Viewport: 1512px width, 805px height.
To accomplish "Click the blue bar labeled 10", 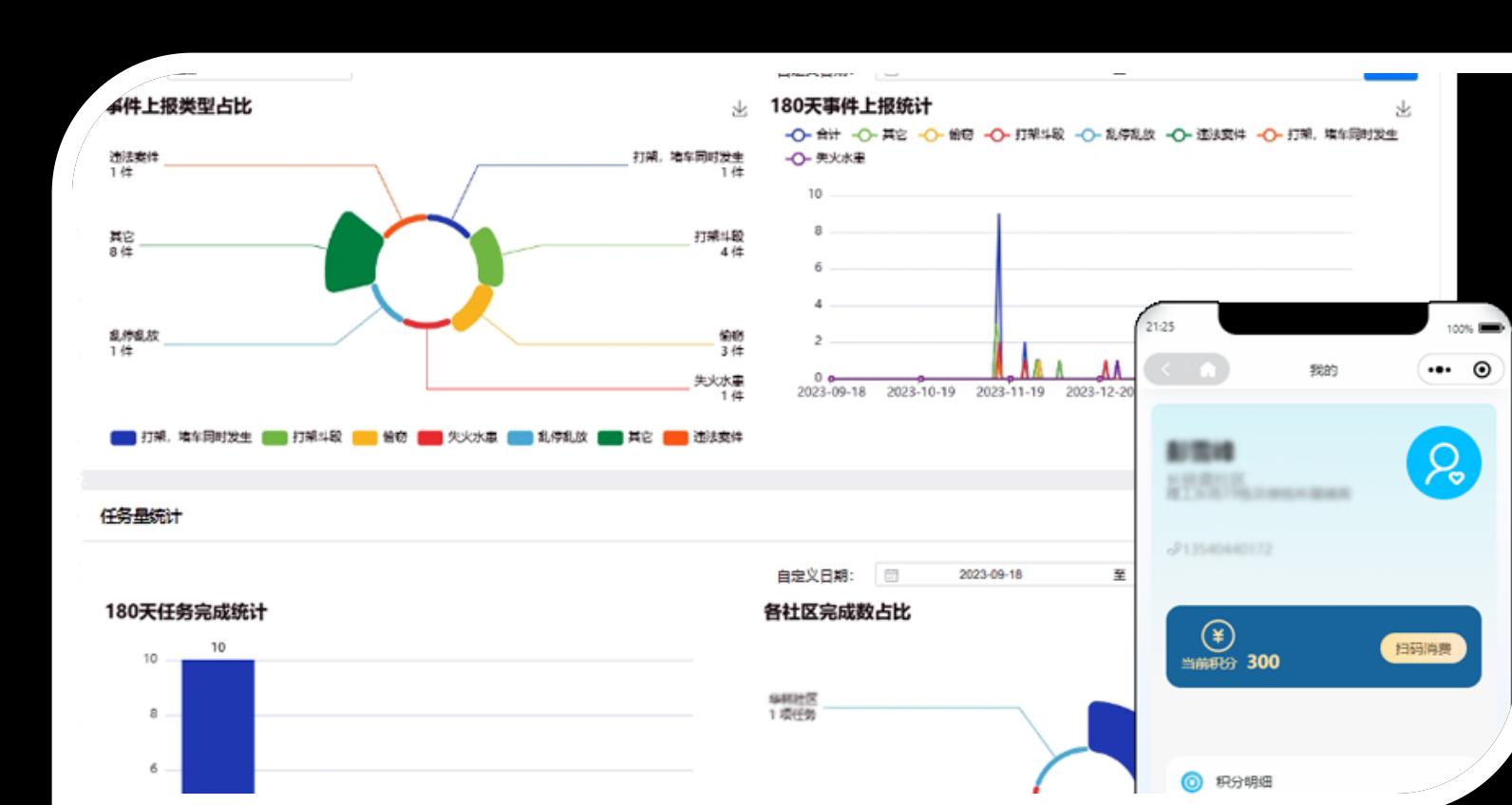I will click(x=217, y=726).
